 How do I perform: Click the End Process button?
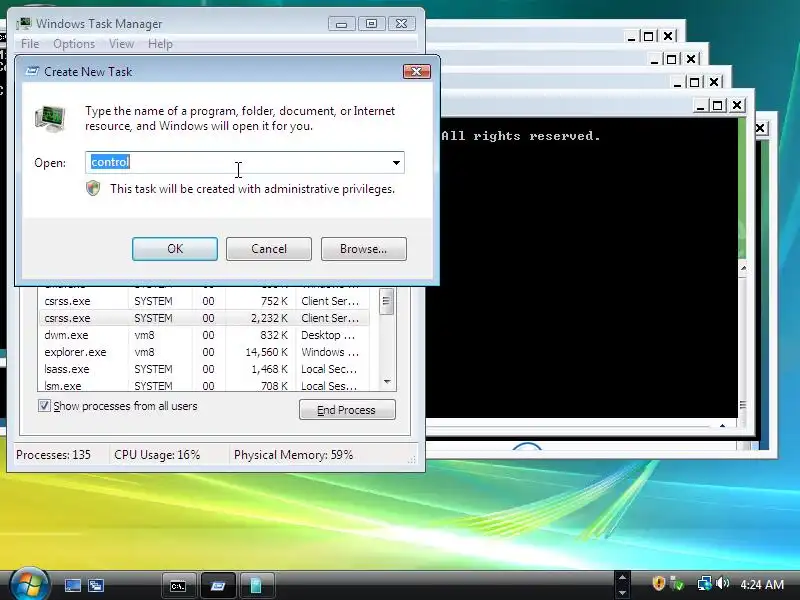[347, 410]
